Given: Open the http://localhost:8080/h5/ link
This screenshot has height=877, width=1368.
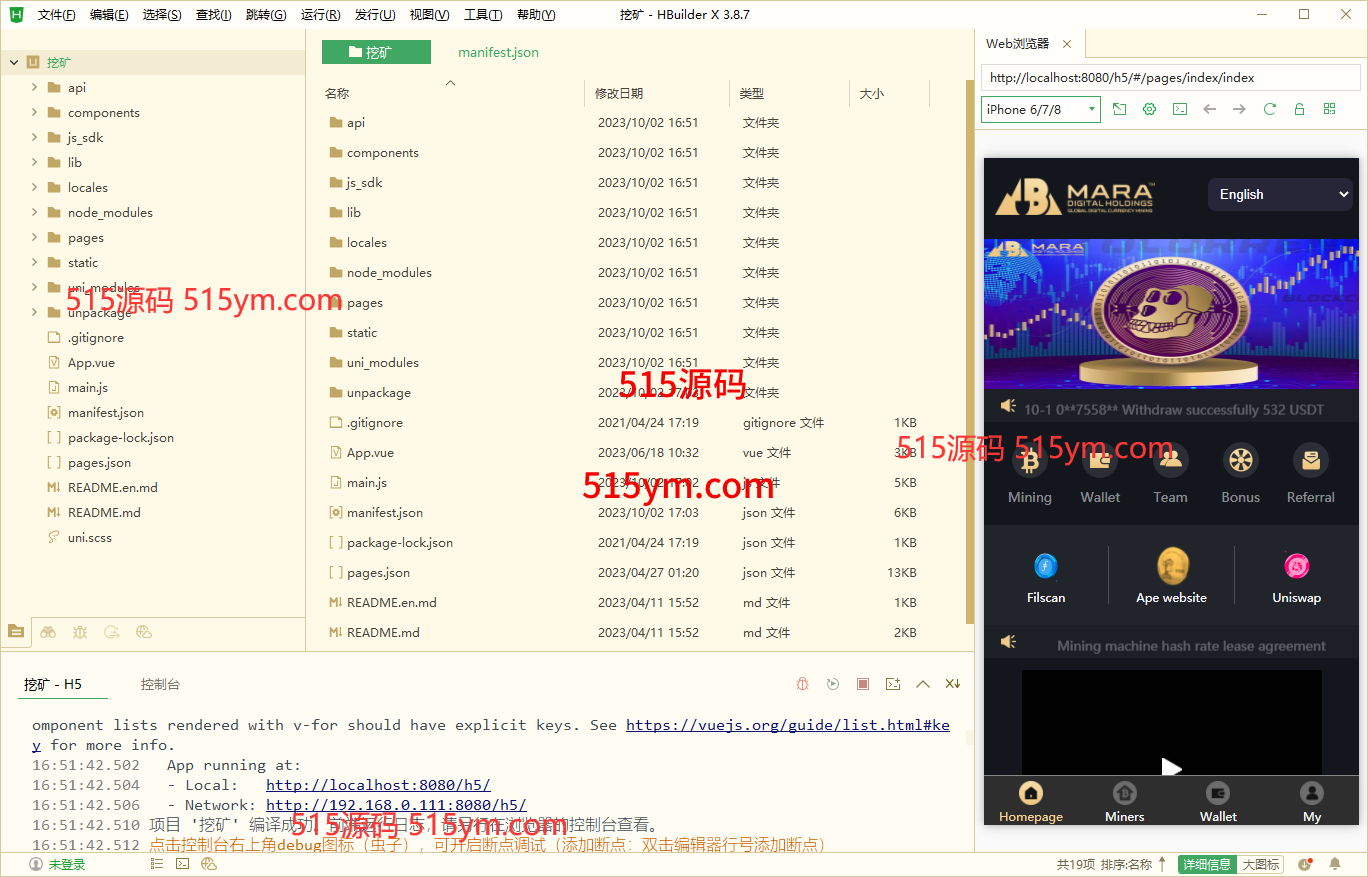Looking at the screenshot, I should [378, 785].
